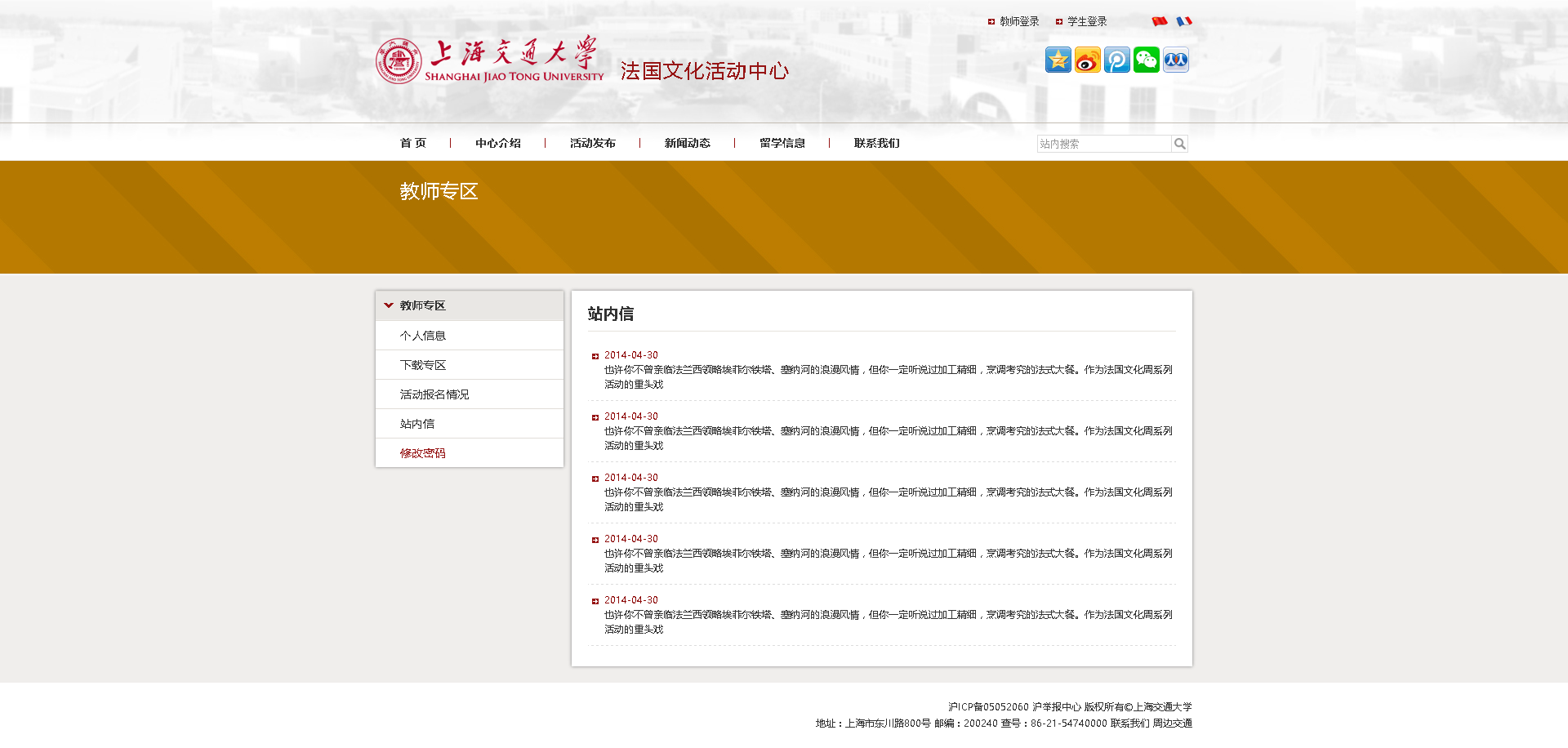Select 下载专区 in the sidebar
This screenshot has width=1568, height=748.
pyautogui.click(x=422, y=365)
